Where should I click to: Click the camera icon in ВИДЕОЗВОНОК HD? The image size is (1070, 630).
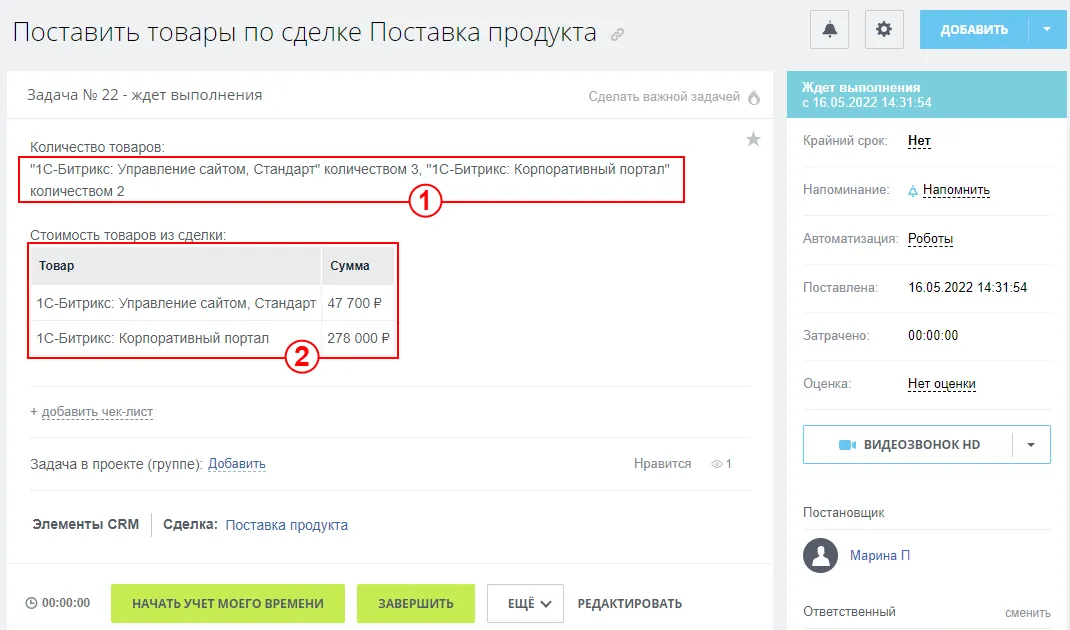(x=847, y=445)
